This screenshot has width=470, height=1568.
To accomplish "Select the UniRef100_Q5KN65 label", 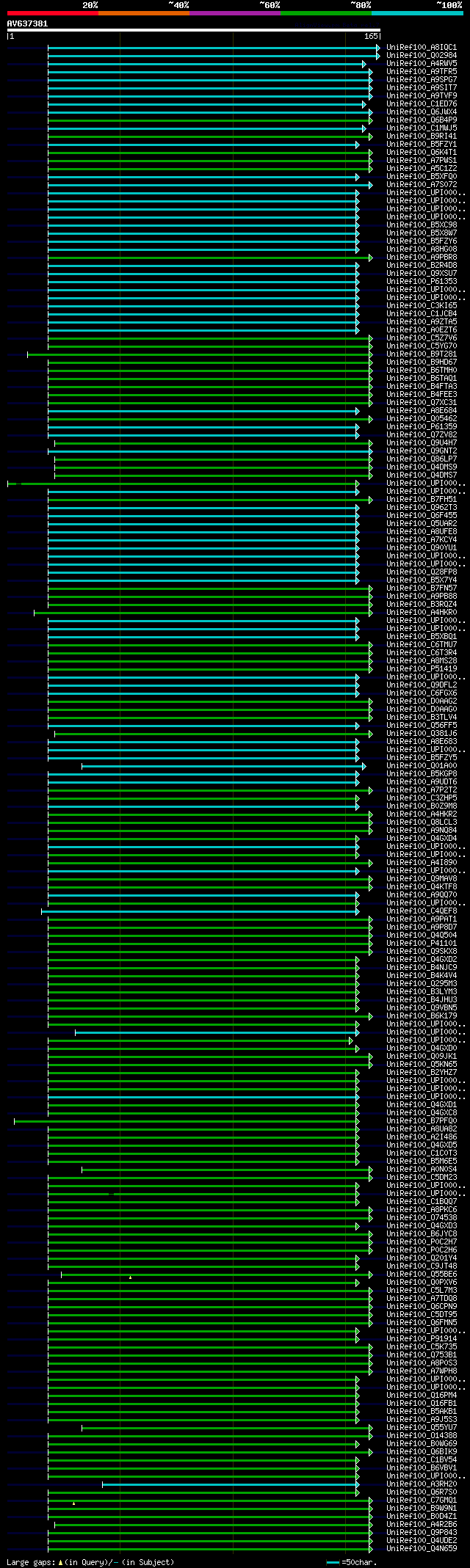I will (x=422, y=1064).
